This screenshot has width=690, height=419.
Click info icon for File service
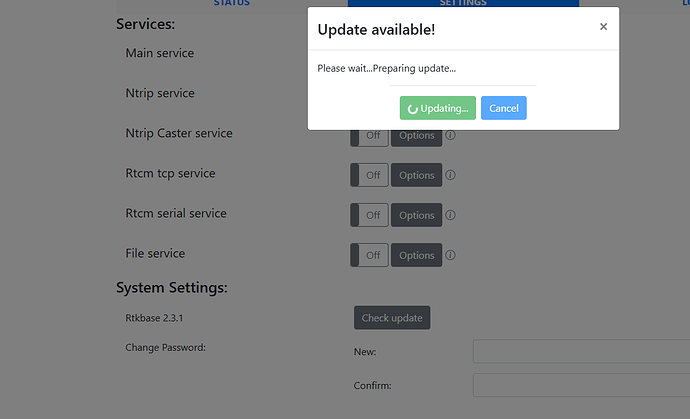tap(451, 255)
